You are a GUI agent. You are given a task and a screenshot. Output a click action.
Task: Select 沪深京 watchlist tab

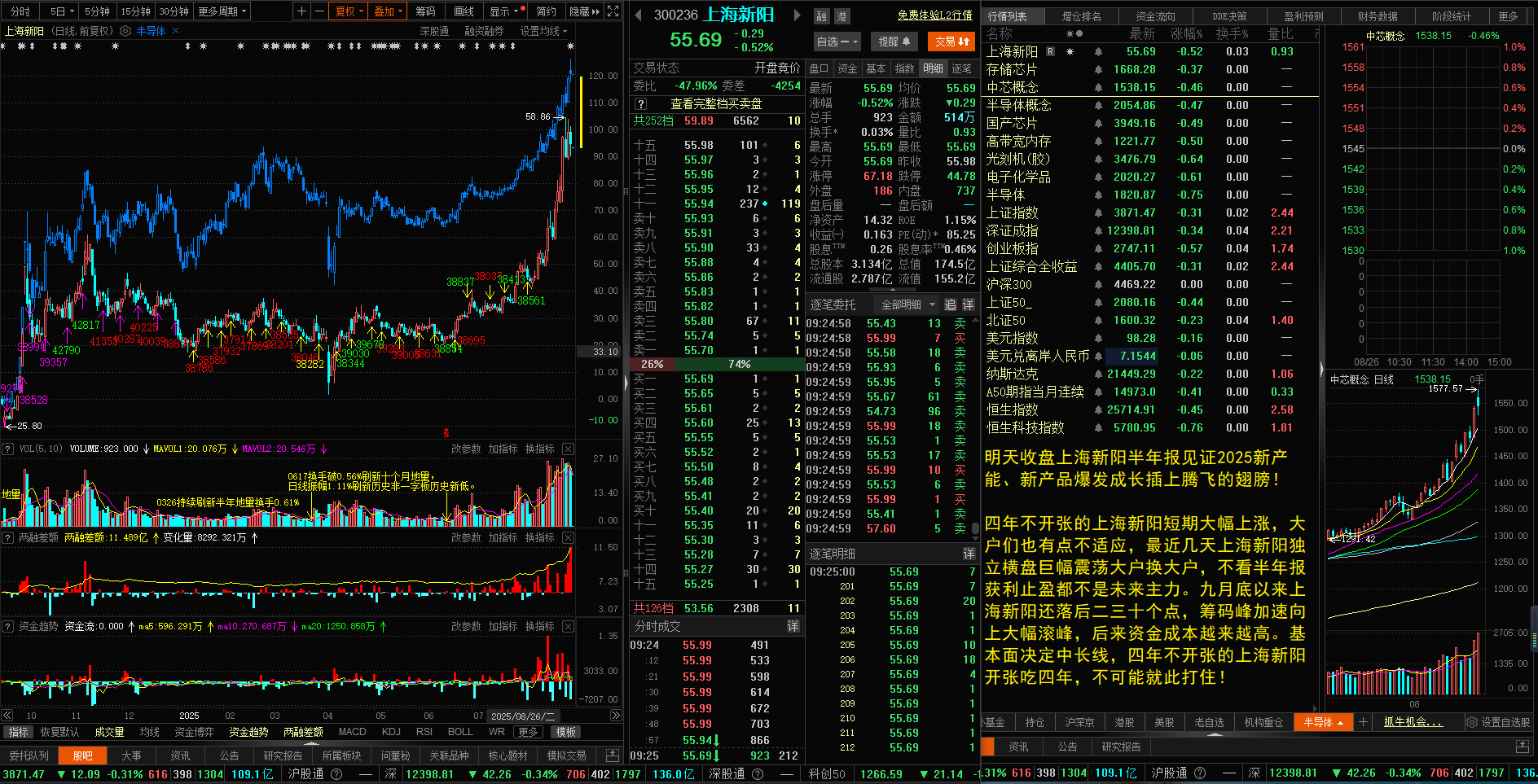pos(1080,722)
